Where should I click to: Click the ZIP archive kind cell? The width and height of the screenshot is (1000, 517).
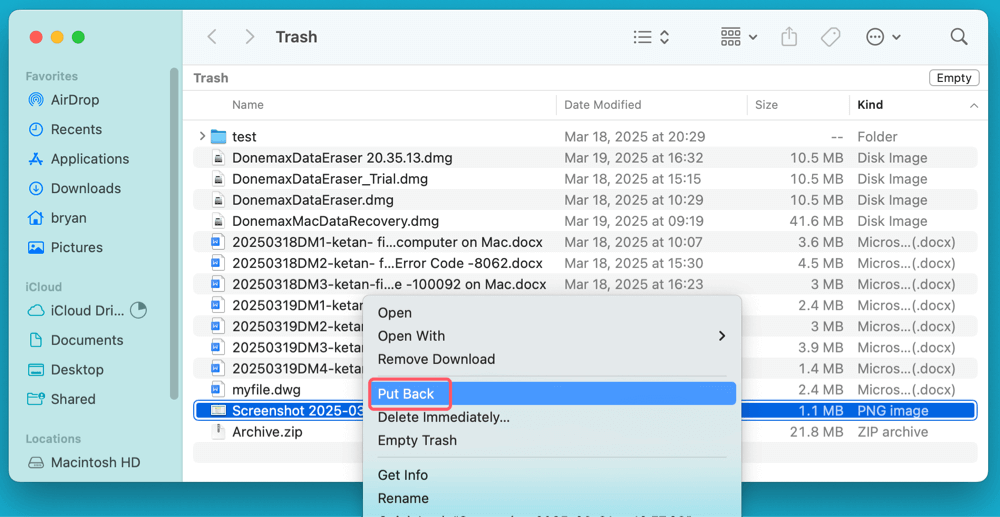coord(893,432)
